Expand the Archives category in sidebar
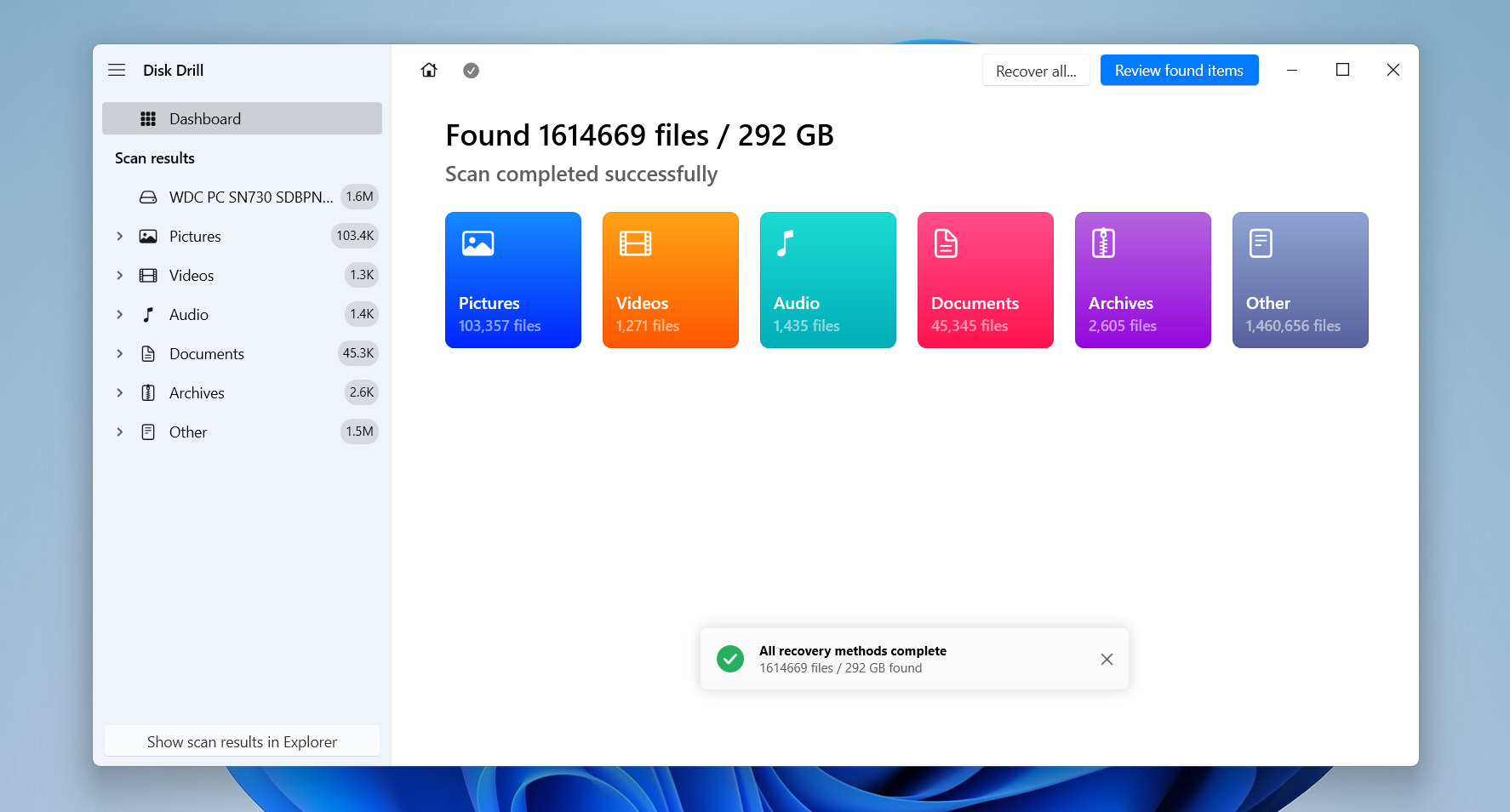This screenshot has width=1510, height=812. click(x=120, y=393)
